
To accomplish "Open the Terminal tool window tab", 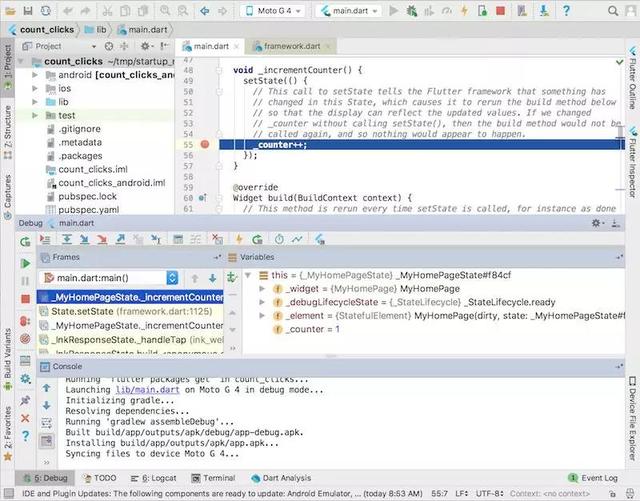I will (x=213, y=478).
